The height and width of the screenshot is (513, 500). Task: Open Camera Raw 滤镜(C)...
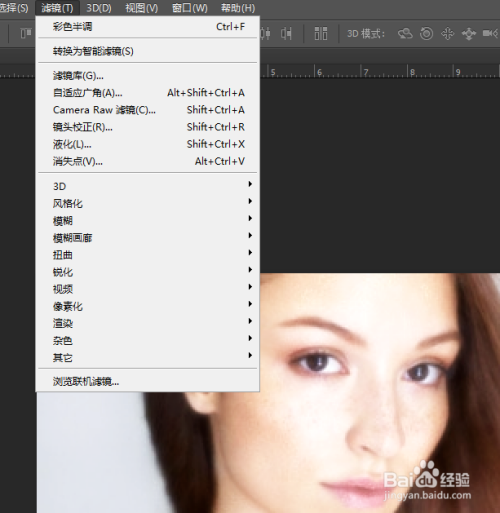(x=148, y=110)
